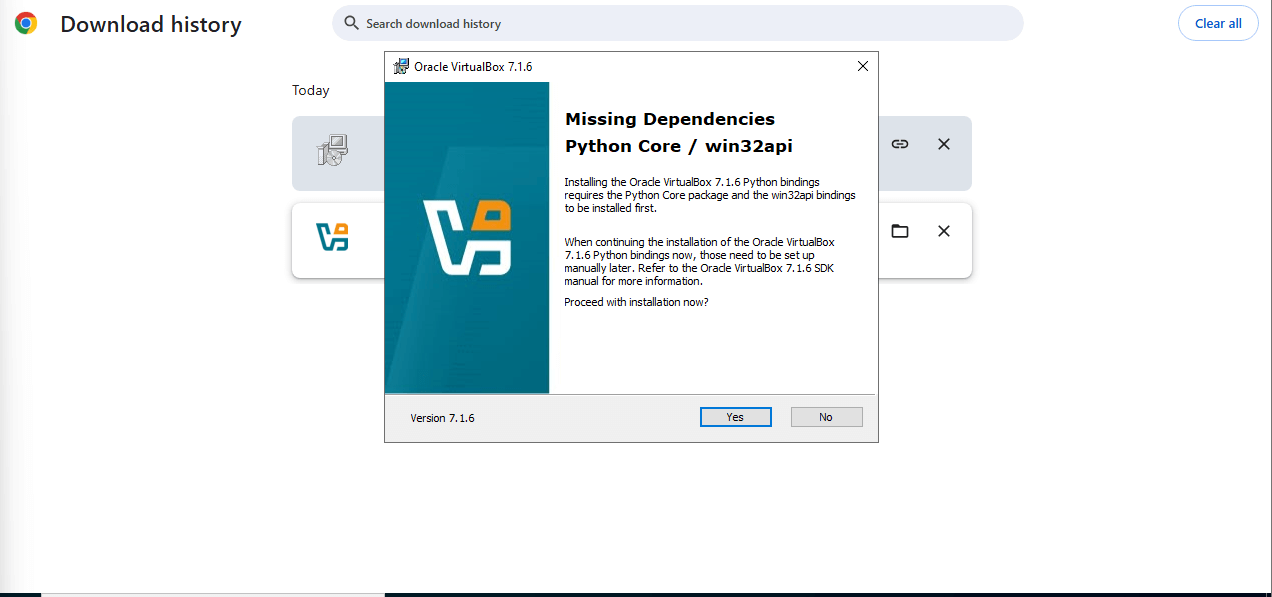This screenshot has width=1272, height=597.
Task: Show VirtualBox download in folder
Action: (900, 231)
